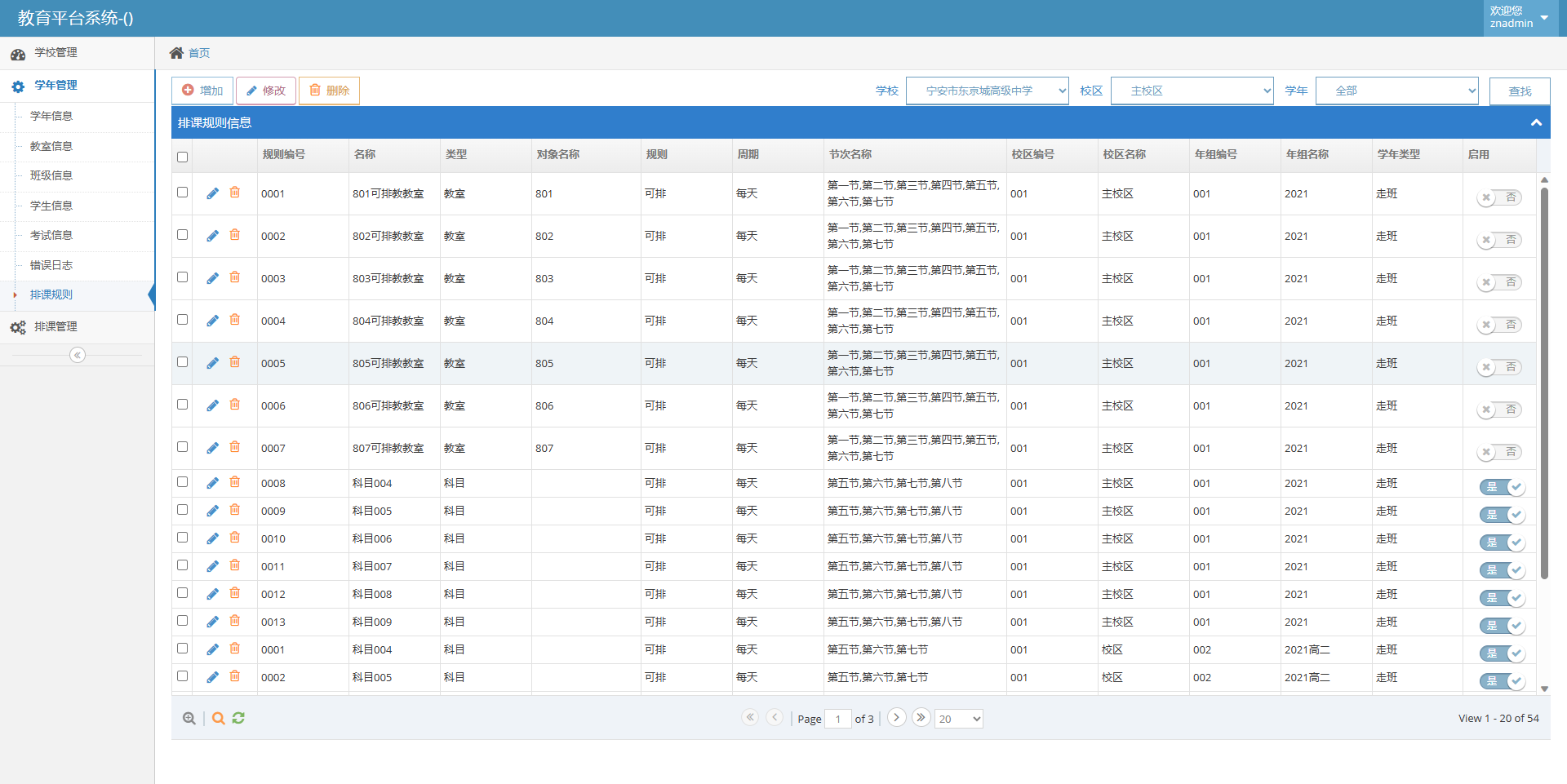Viewport: 1567px width, 784px height.
Task: Collapse the 排课规则信息 panel chevron
Action: [1536, 123]
